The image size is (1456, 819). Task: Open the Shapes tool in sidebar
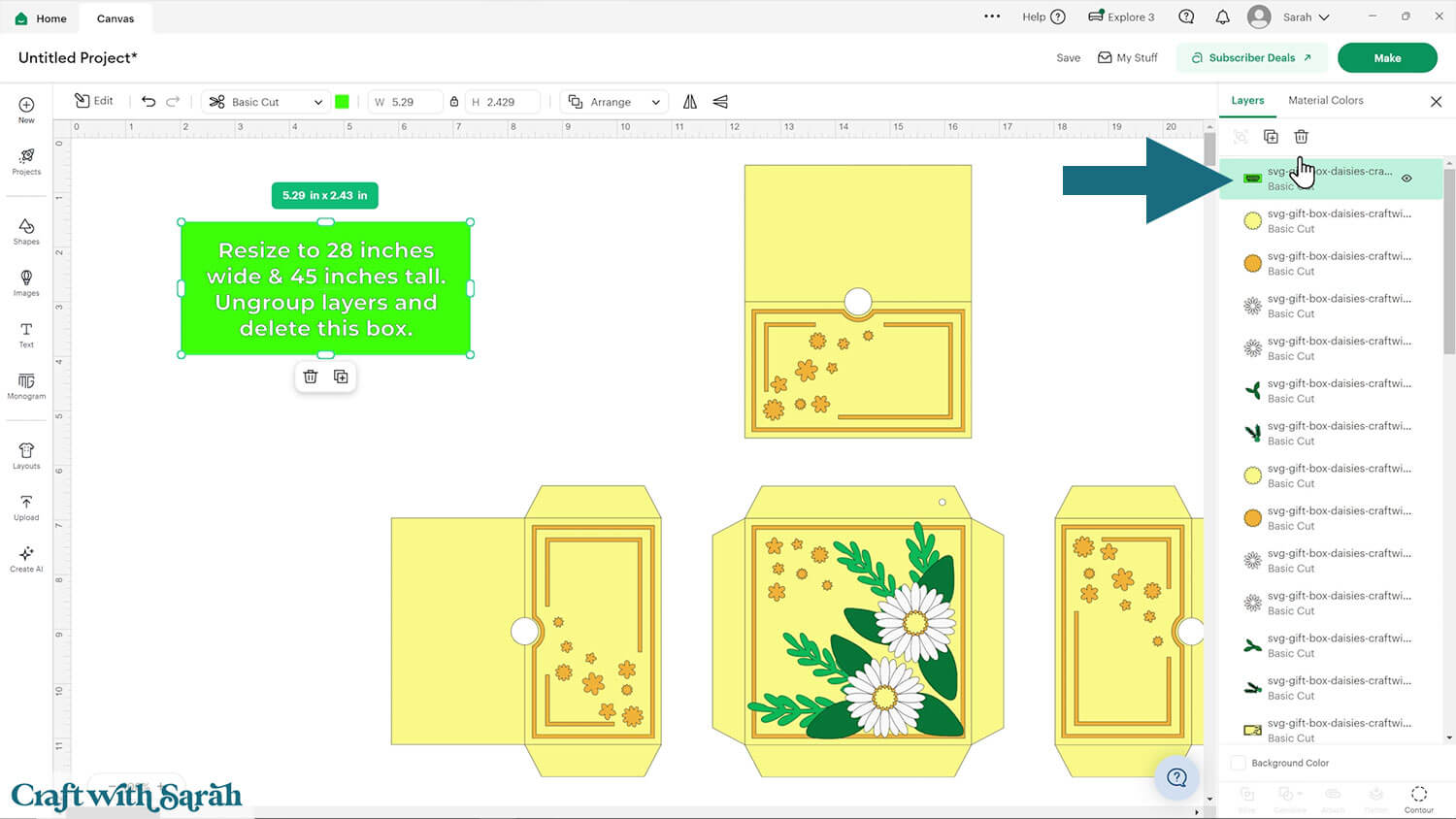click(x=26, y=231)
